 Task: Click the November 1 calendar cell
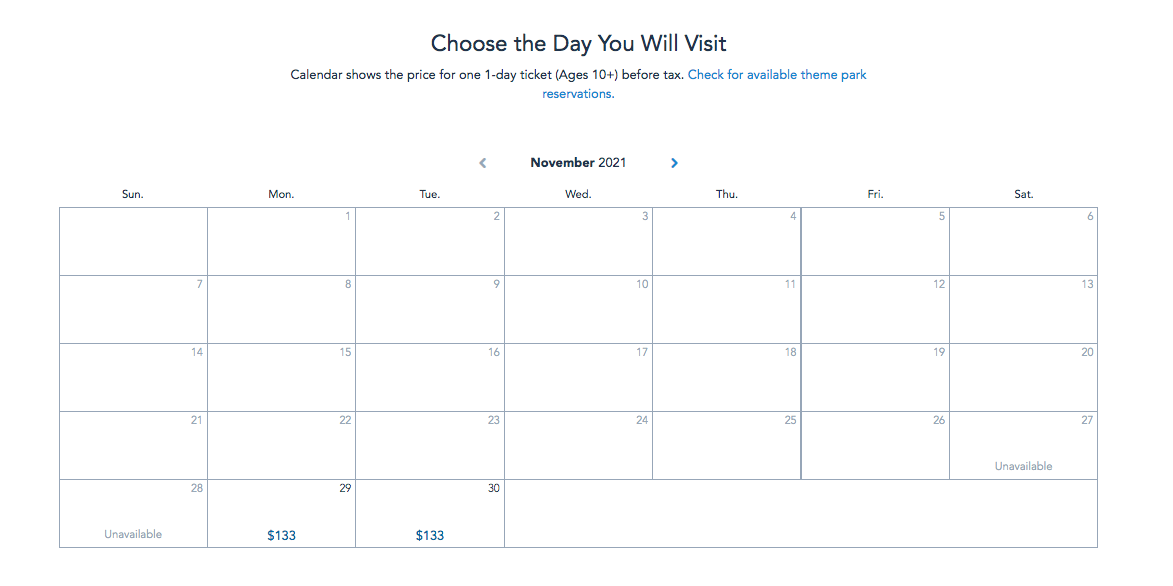click(281, 242)
